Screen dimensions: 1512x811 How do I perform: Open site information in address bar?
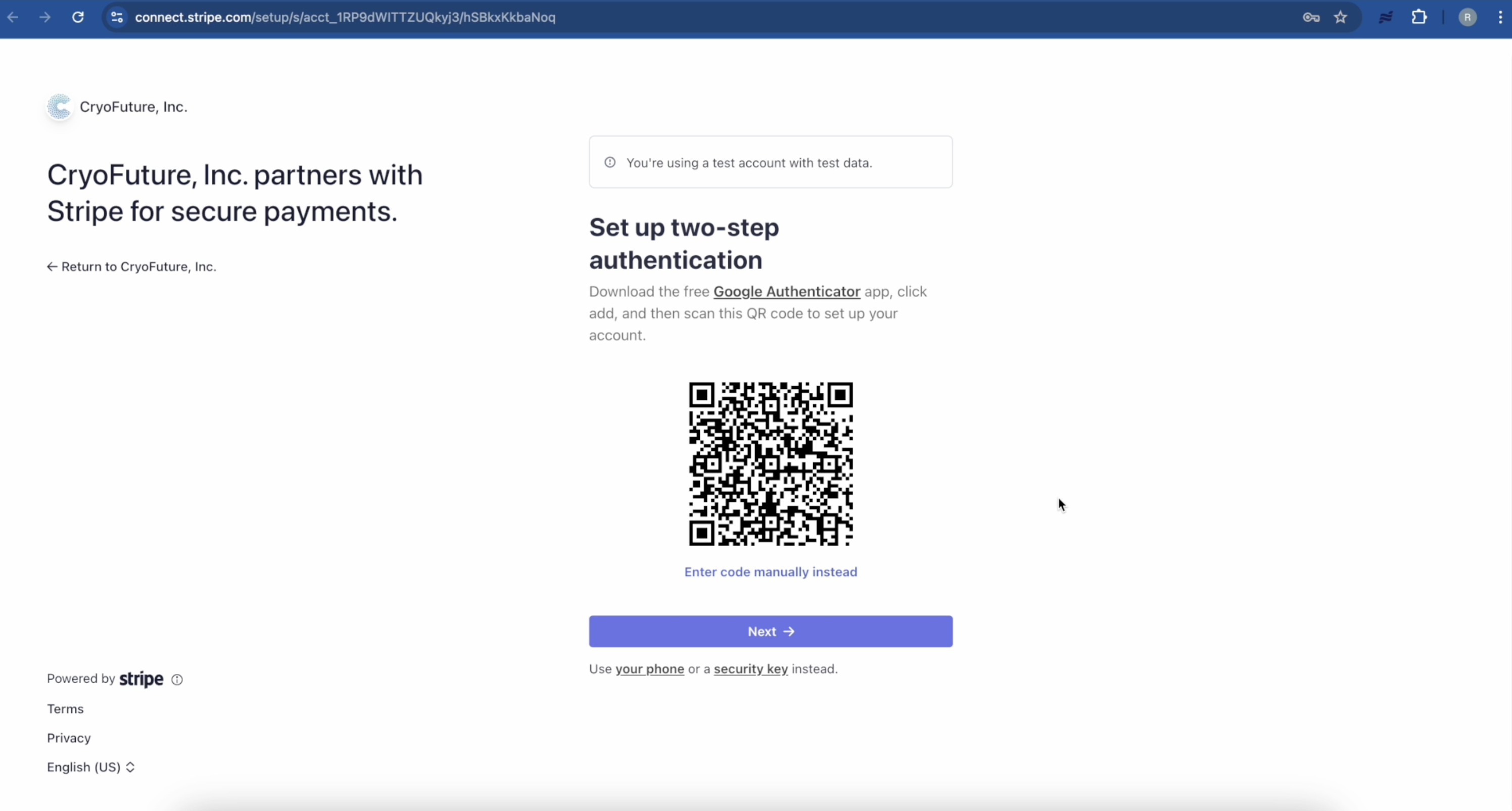[x=116, y=17]
